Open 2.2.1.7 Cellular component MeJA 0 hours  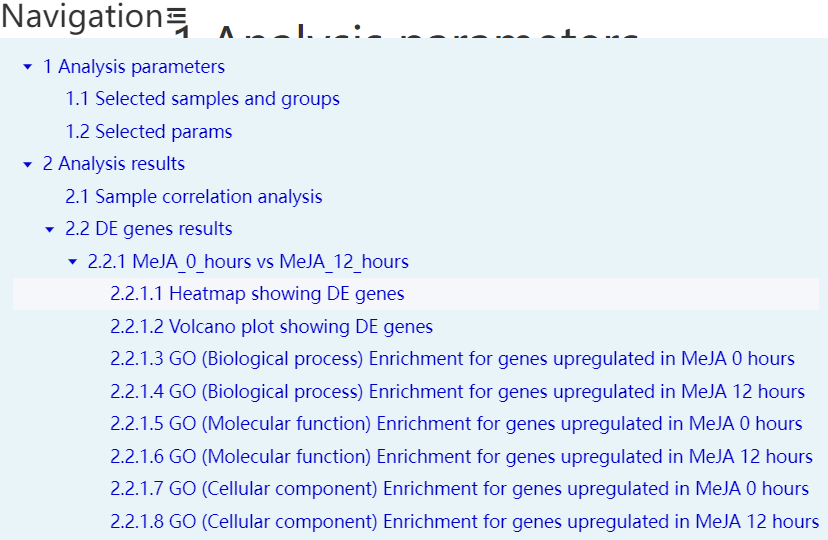459,489
